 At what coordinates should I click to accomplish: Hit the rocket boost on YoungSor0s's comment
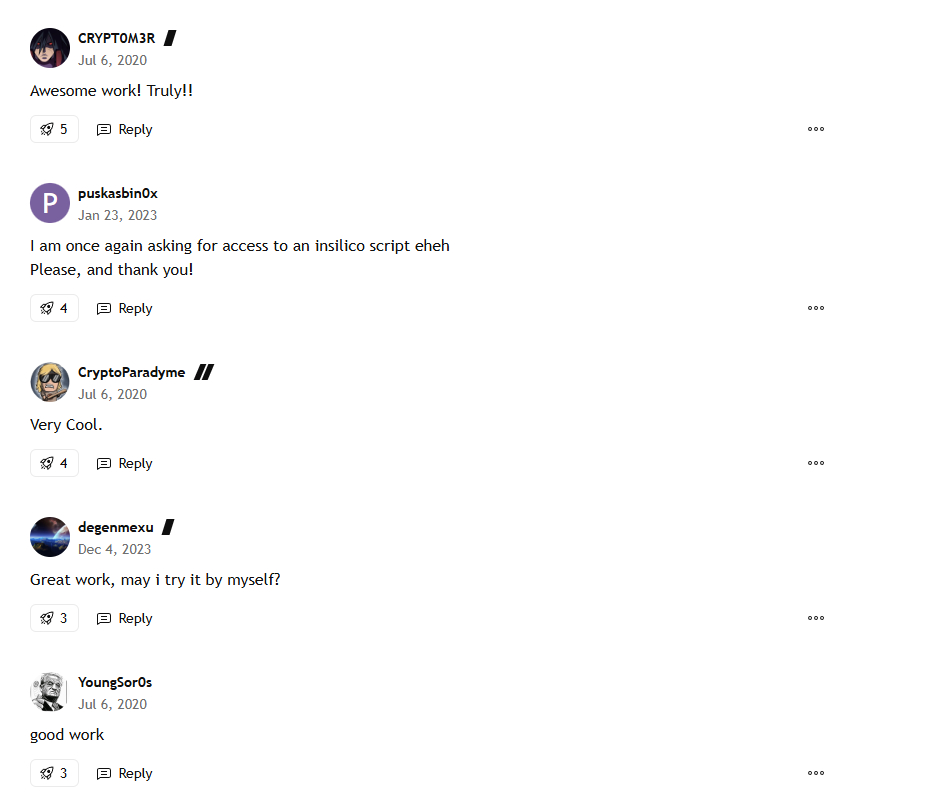pyautogui.click(x=54, y=773)
